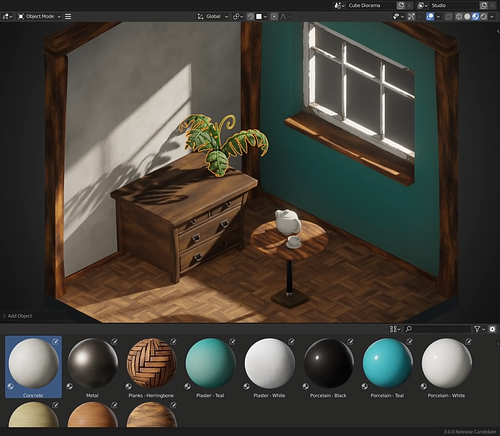Toggle snapping magnet icon

pos(251,16)
